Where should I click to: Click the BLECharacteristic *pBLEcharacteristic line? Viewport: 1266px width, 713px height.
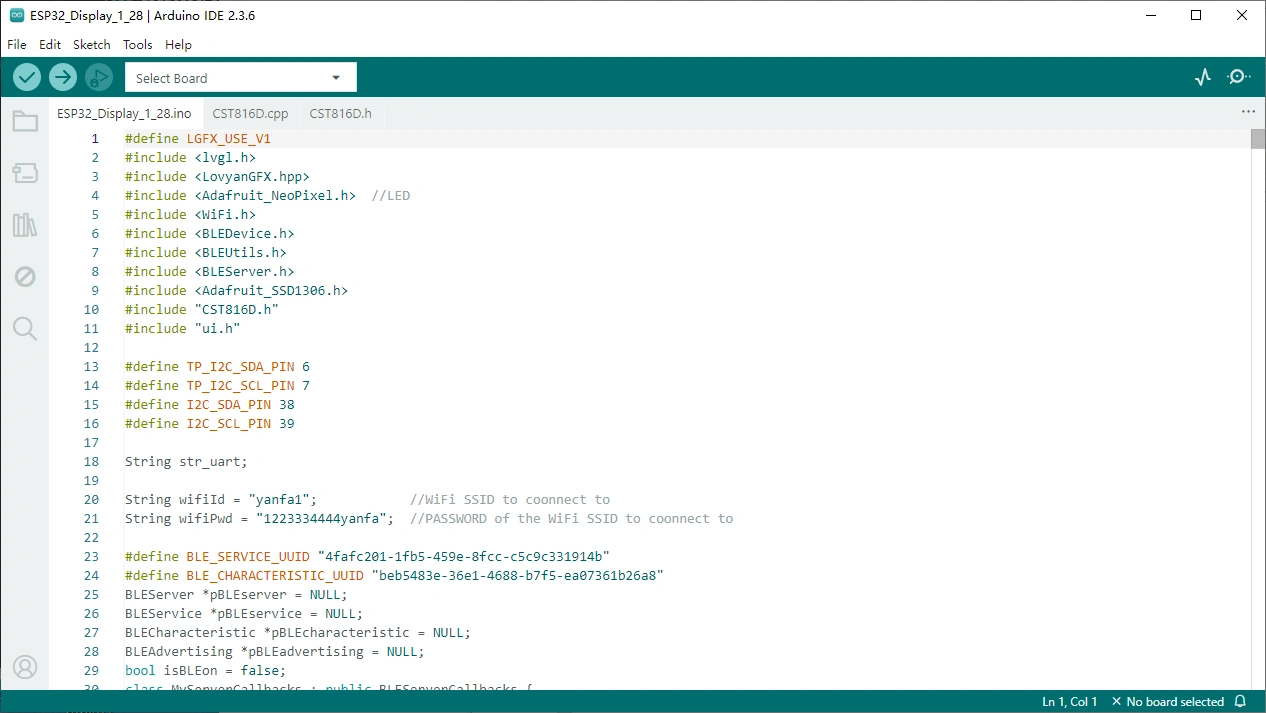[298, 633]
